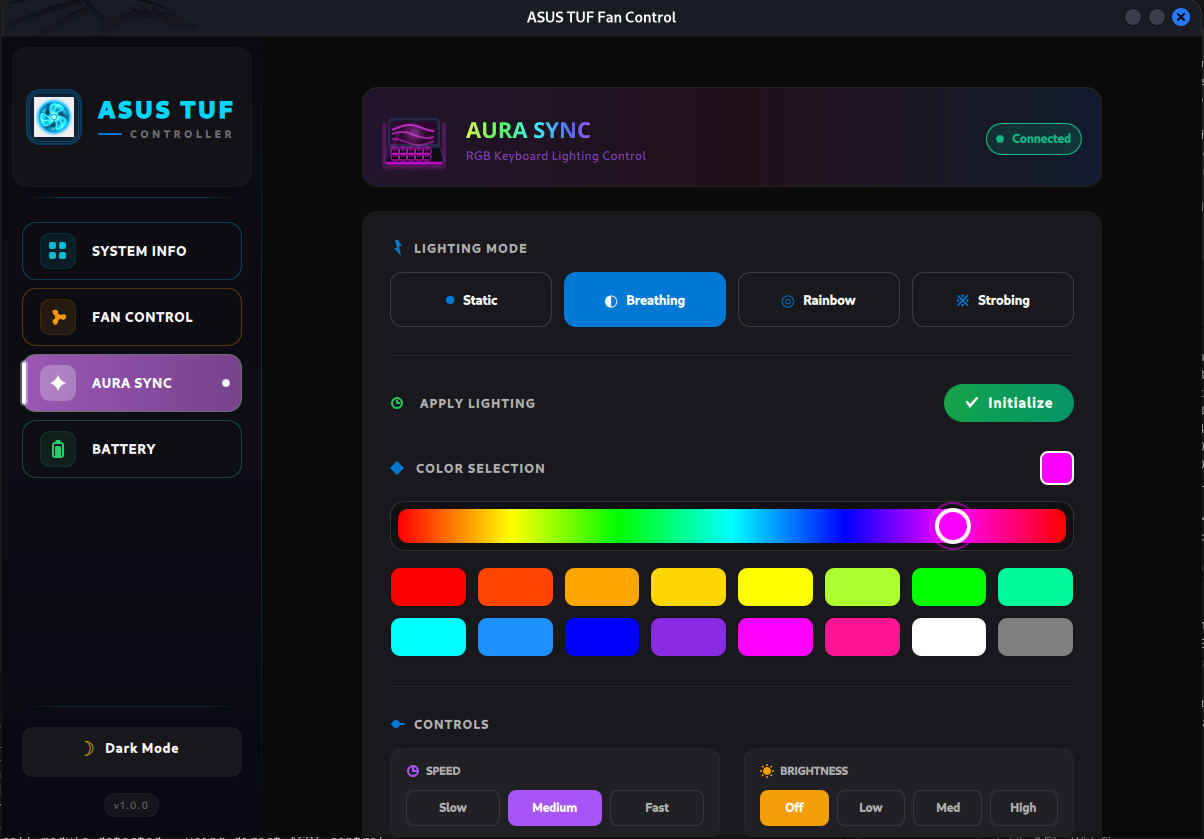Image resolution: width=1204 pixels, height=839 pixels.
Task: Set speed to Fast
Action: tap(657, 808)
